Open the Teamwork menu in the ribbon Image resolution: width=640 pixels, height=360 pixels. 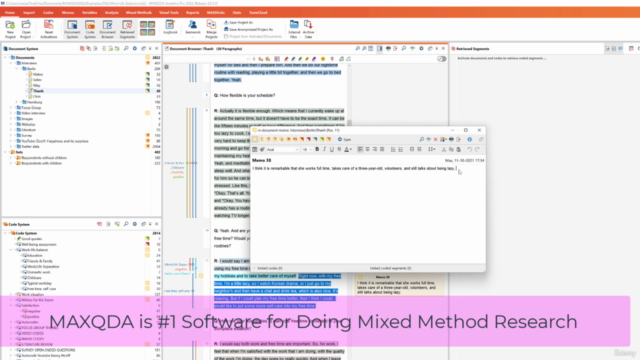(x=193, y=29)
